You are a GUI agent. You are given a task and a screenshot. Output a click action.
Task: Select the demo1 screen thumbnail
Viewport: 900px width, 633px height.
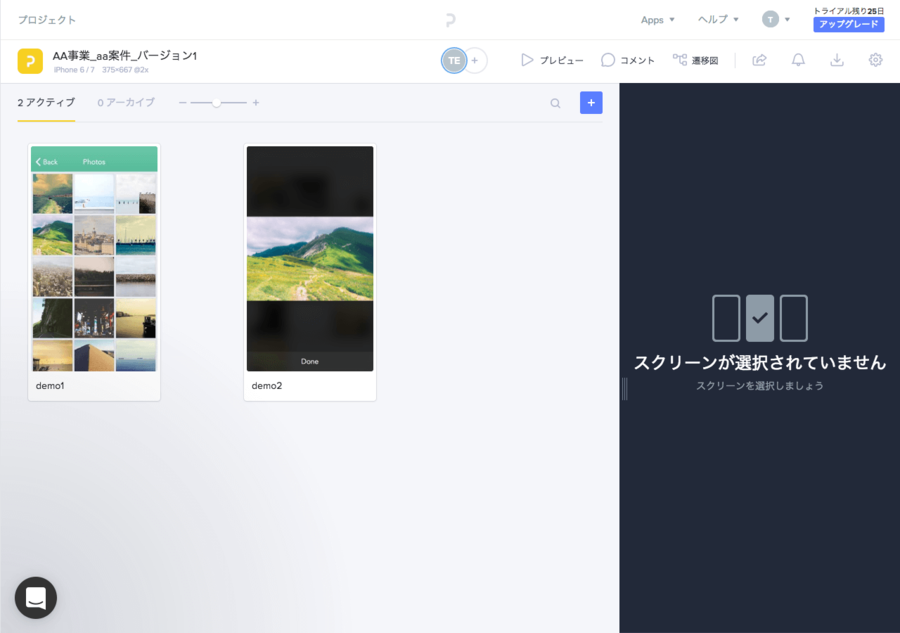pos(94,259)
